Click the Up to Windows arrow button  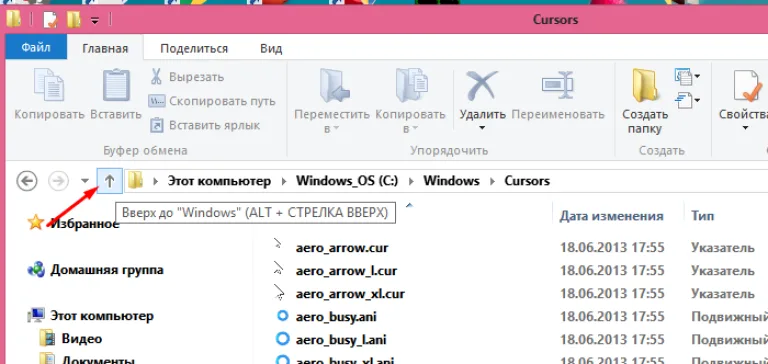[110, 181]
